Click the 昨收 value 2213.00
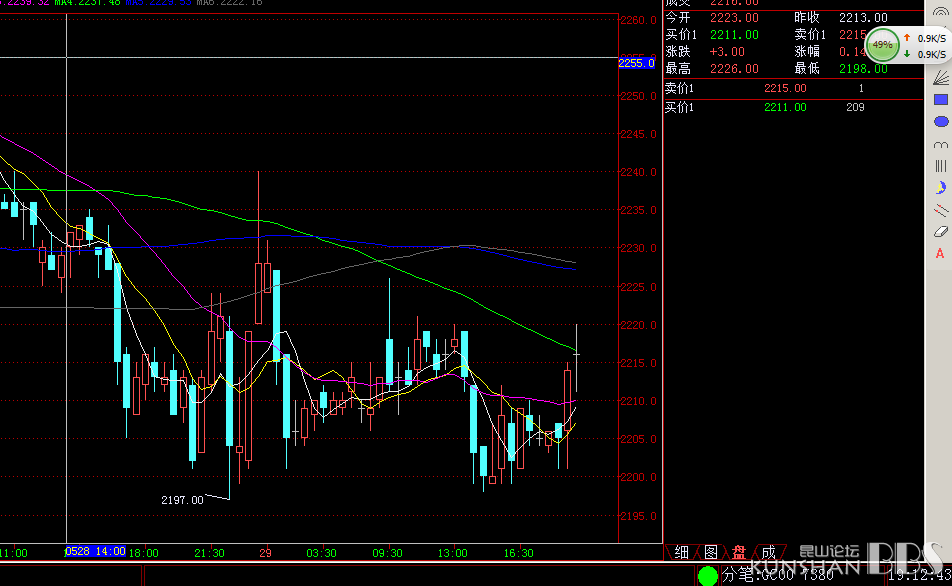The width and height of the screenshot is (952, 586). tap(863, 18)
